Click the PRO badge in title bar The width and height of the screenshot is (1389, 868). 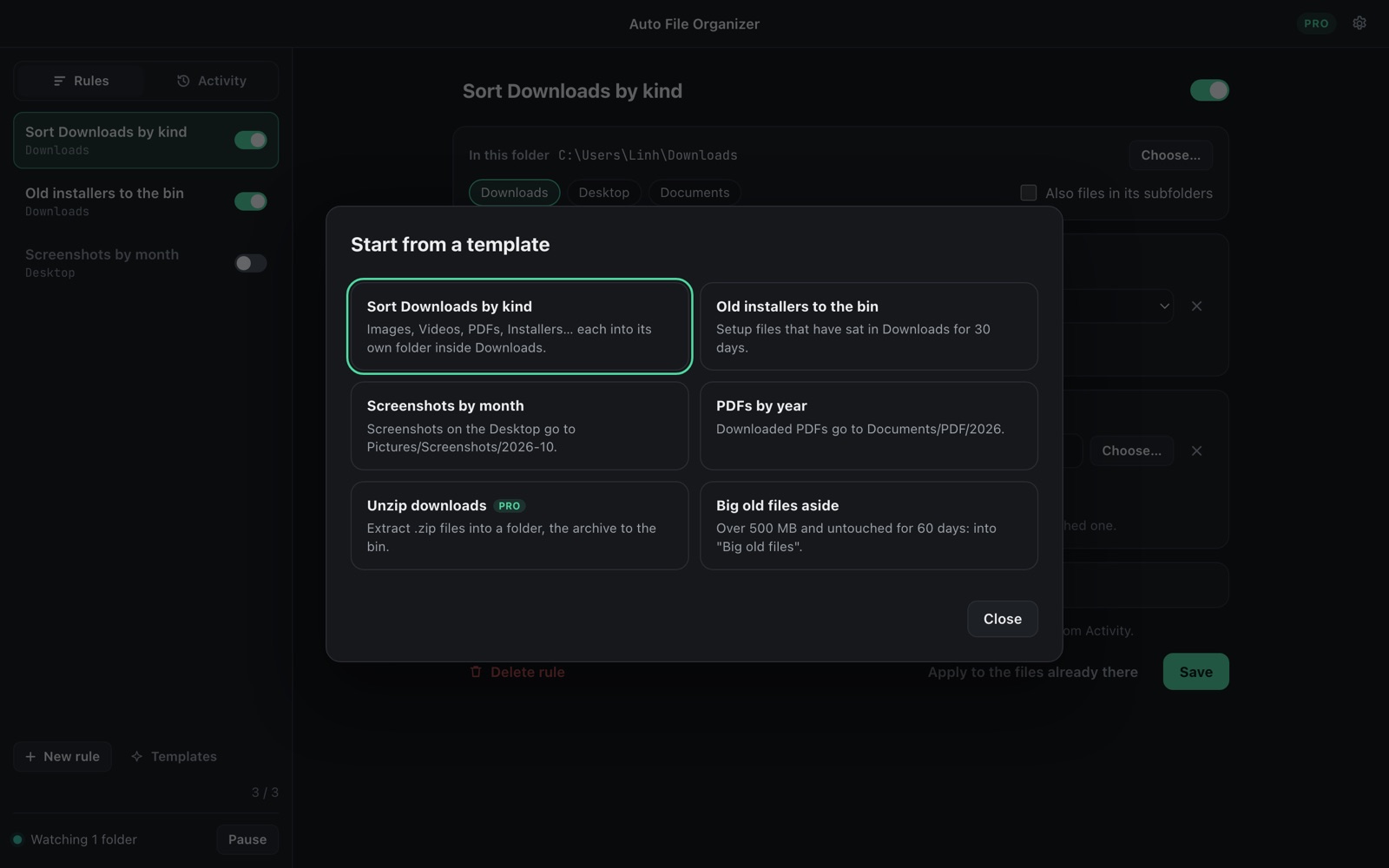pos(1316,23)
